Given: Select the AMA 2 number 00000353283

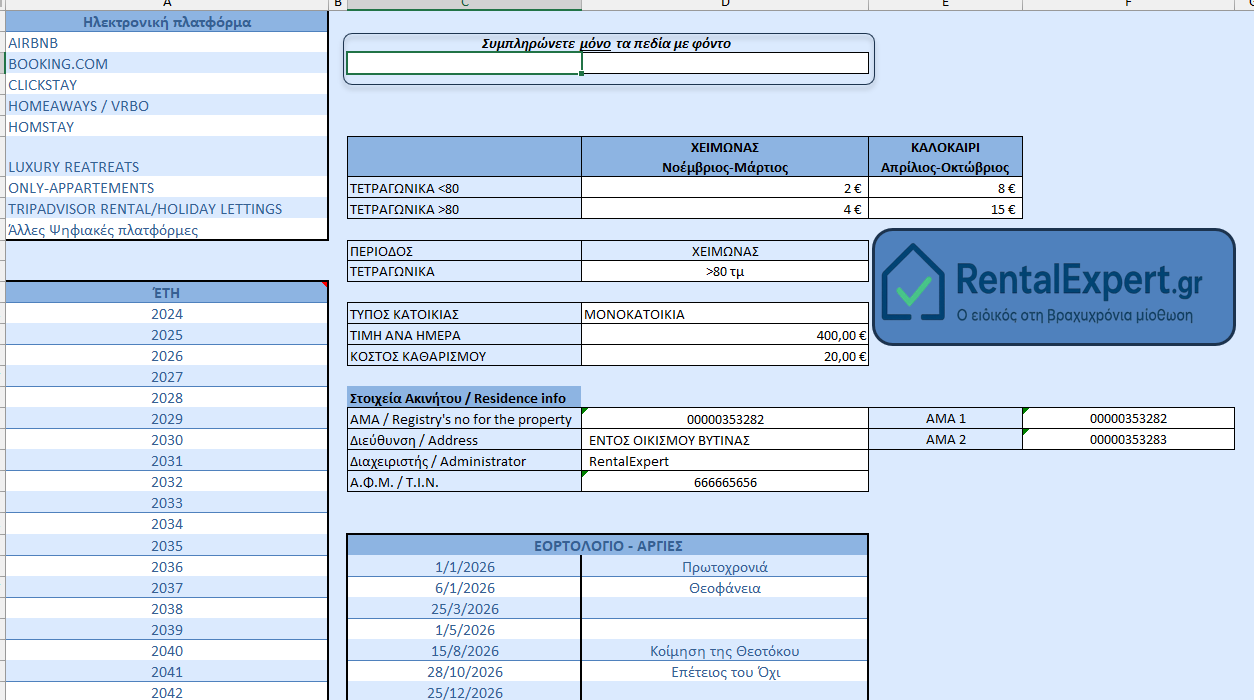Looking at the screenshot, I should click(1128, 439).
